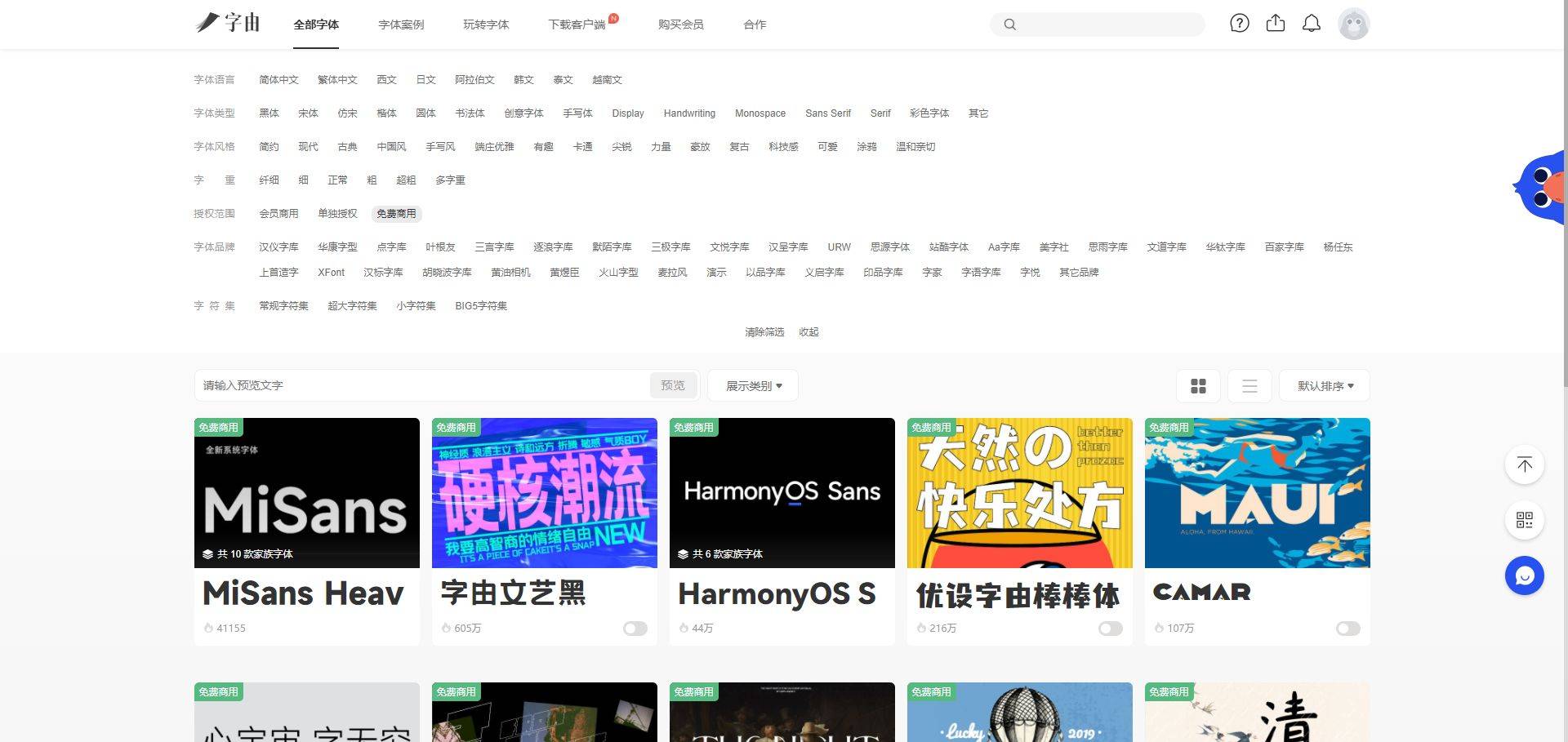Select the 日文 language filter
1568x742 pixels.
425,80
